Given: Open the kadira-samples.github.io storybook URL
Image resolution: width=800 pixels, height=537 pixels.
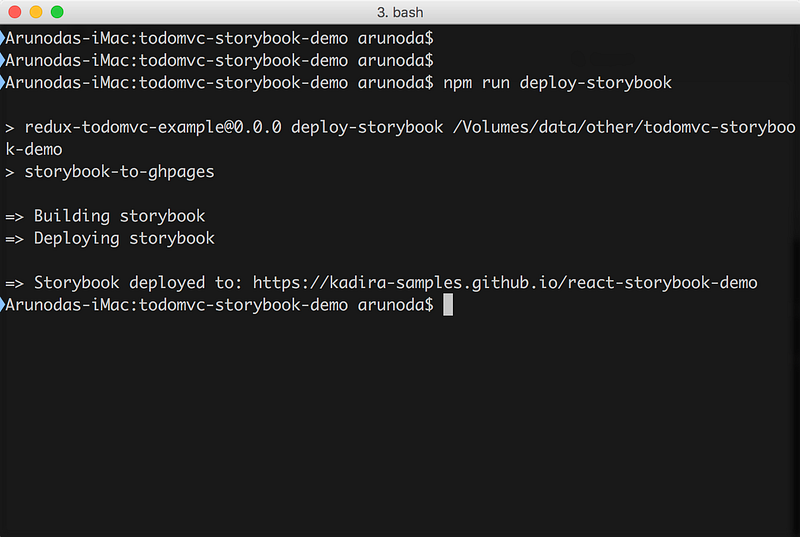Looking at the screenshot, I should pos(505,283).
